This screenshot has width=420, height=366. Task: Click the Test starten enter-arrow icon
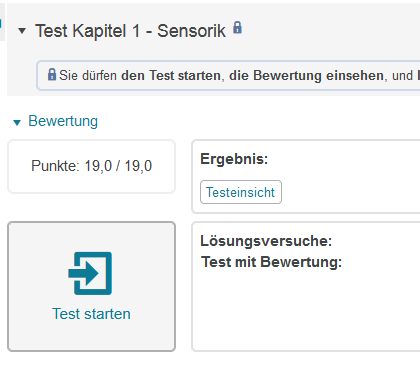[x=90, y=273]
